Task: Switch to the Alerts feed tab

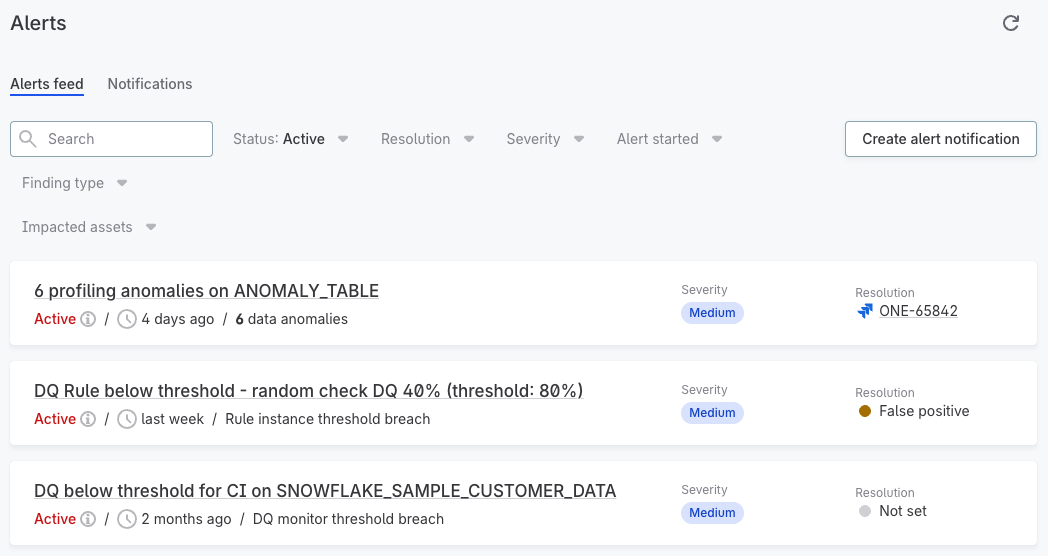Action: coord(47,84)
